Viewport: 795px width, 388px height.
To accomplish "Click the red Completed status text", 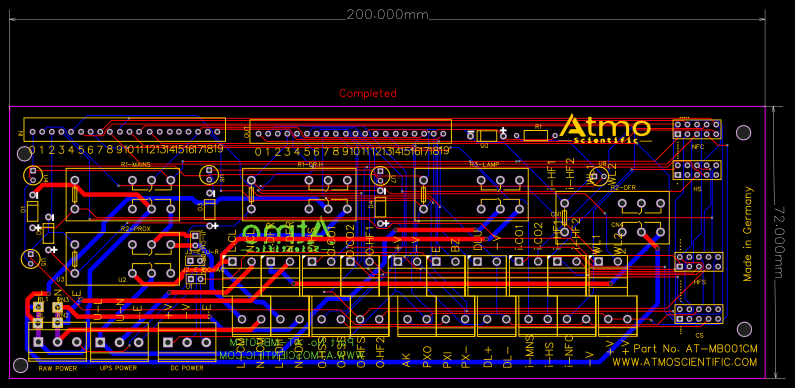I will (x=368, y=93).
